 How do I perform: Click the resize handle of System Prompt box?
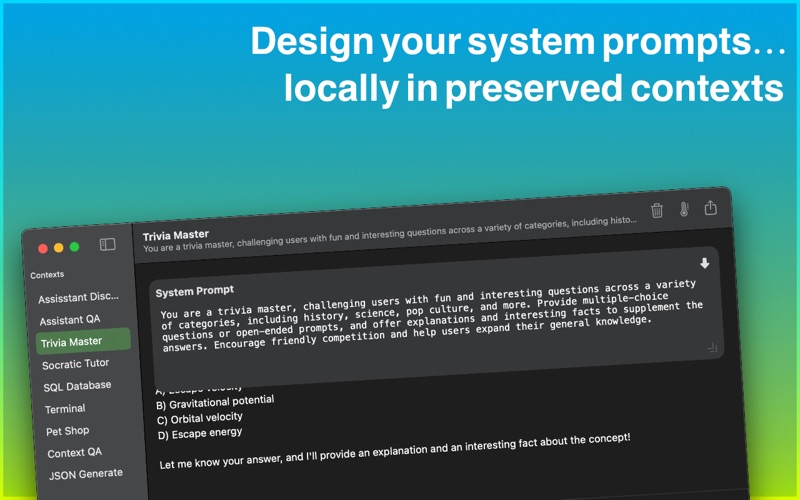pyautogui.click(x=712, y=348)
